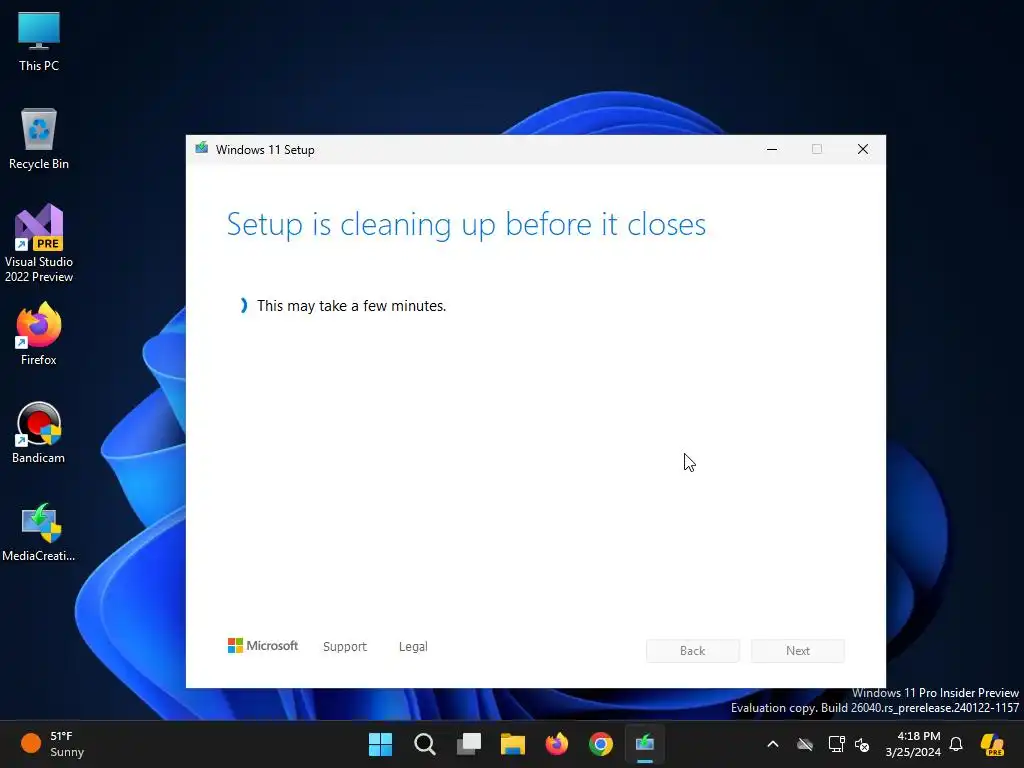Open the Start menu
1024x768 pixels.
(x=381, y=744)
